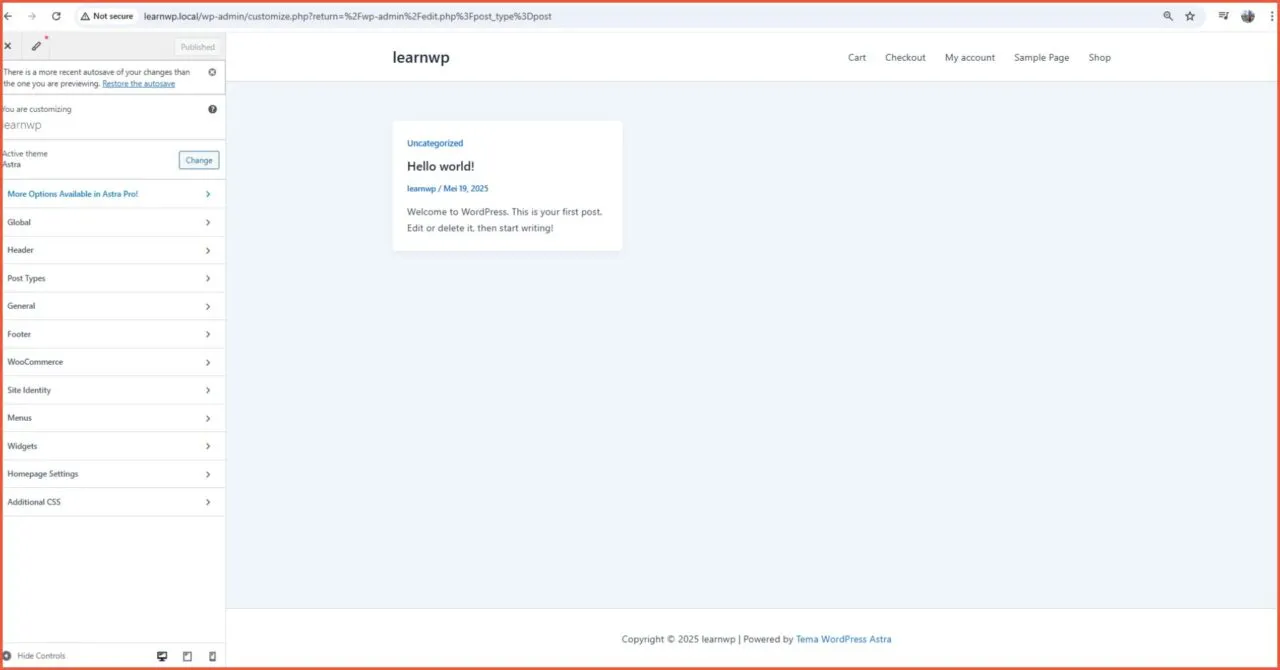Toggle Hide Controls at the bottom

(36, 655)
